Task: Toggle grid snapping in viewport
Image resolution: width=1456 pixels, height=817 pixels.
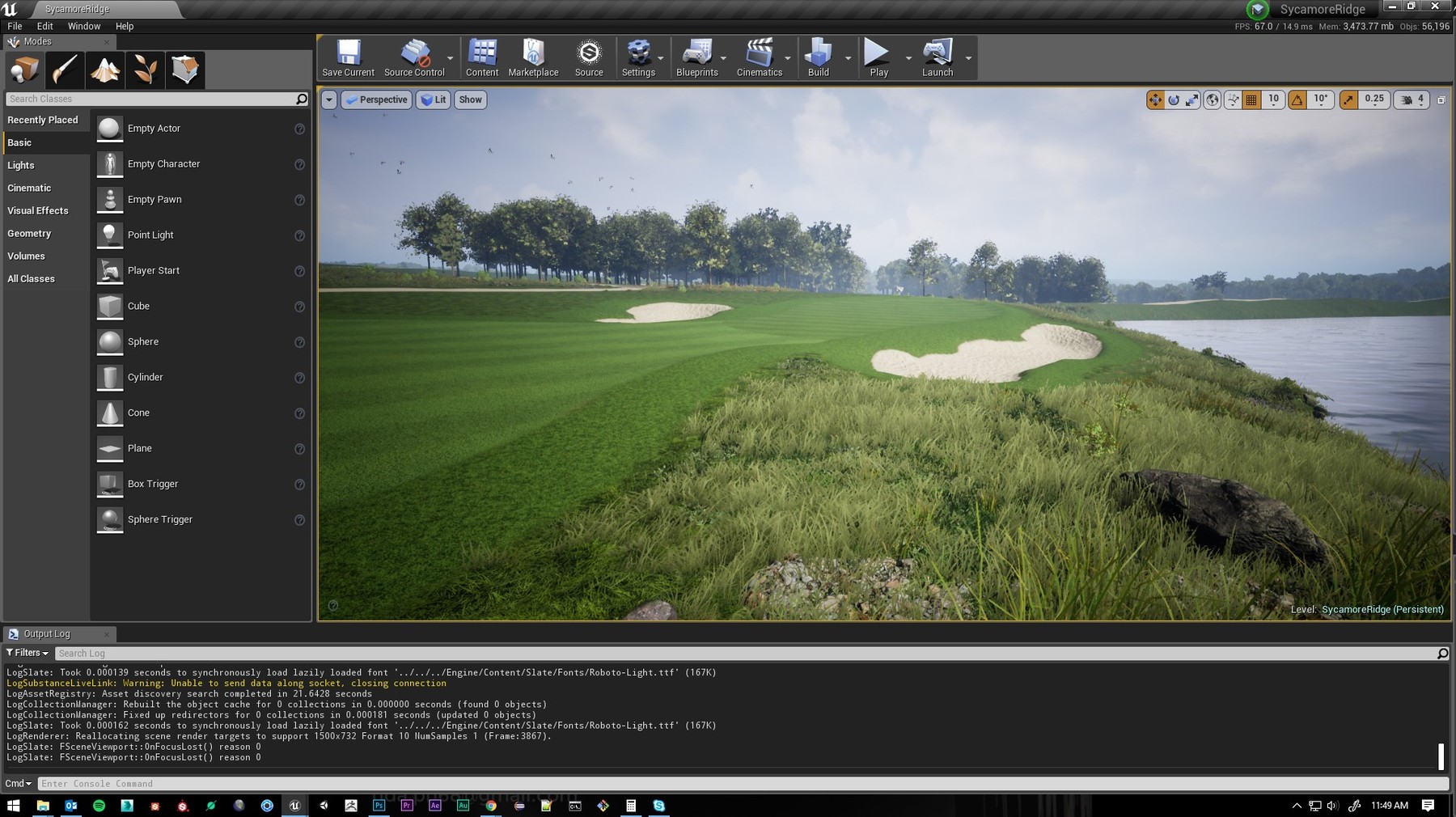Action: (x=1251, y=99)
